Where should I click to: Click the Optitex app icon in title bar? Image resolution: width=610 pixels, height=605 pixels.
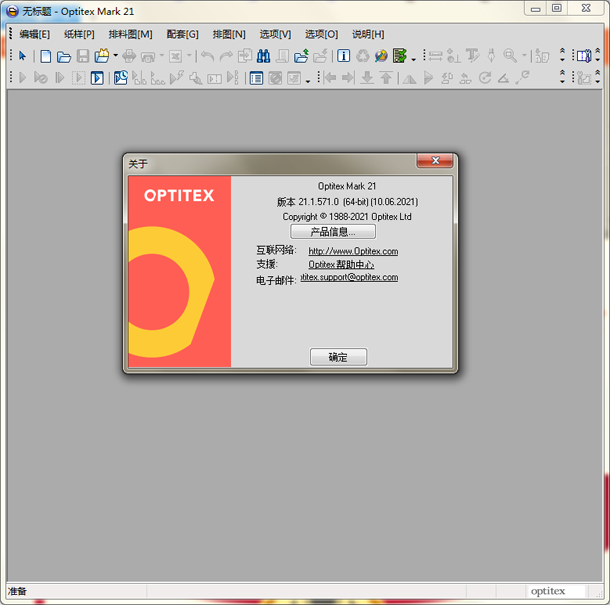coord(12,11)
